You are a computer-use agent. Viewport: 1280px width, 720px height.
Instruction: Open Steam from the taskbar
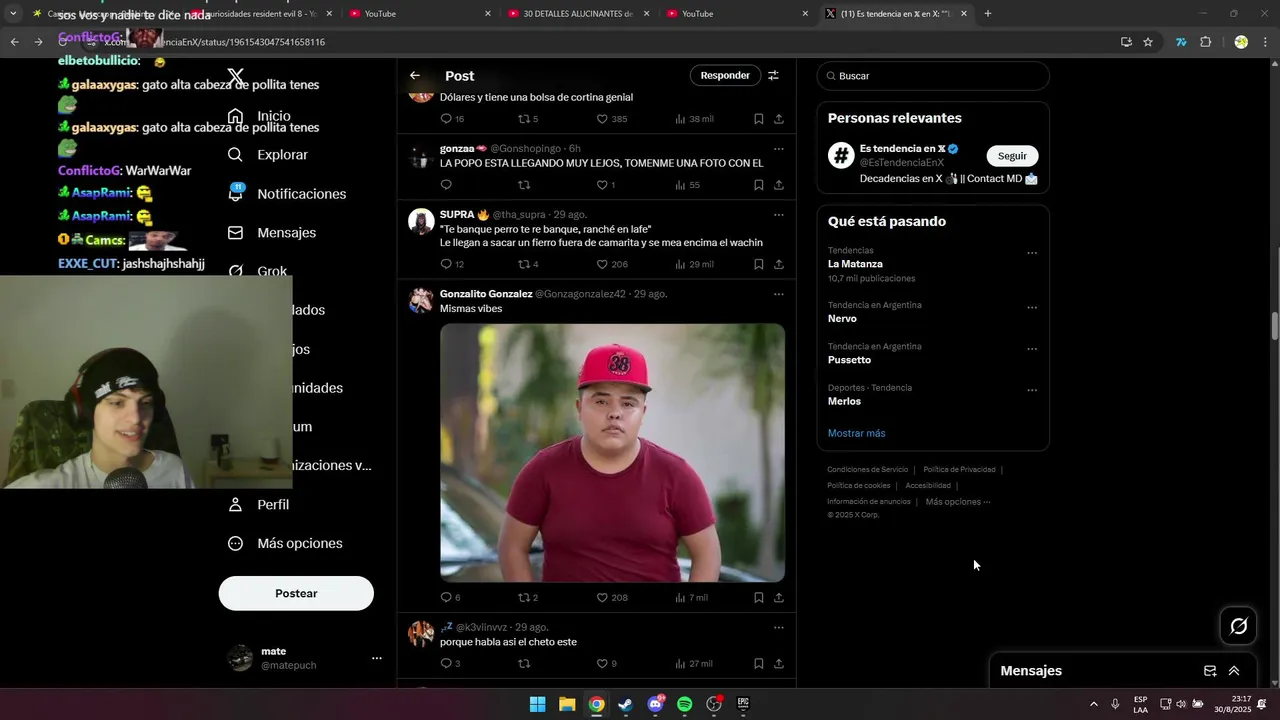tap(626, 704)
